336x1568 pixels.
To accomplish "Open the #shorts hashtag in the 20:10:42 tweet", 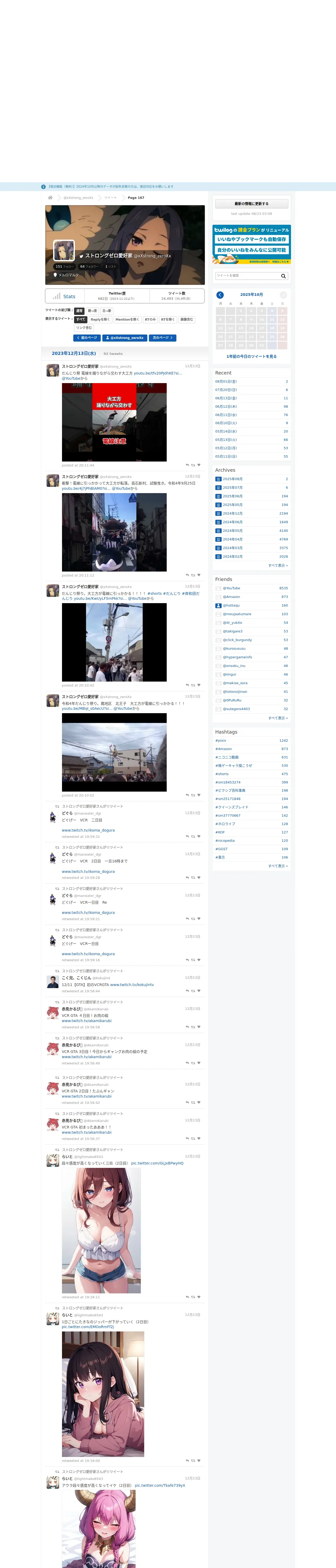I will 155,593.
